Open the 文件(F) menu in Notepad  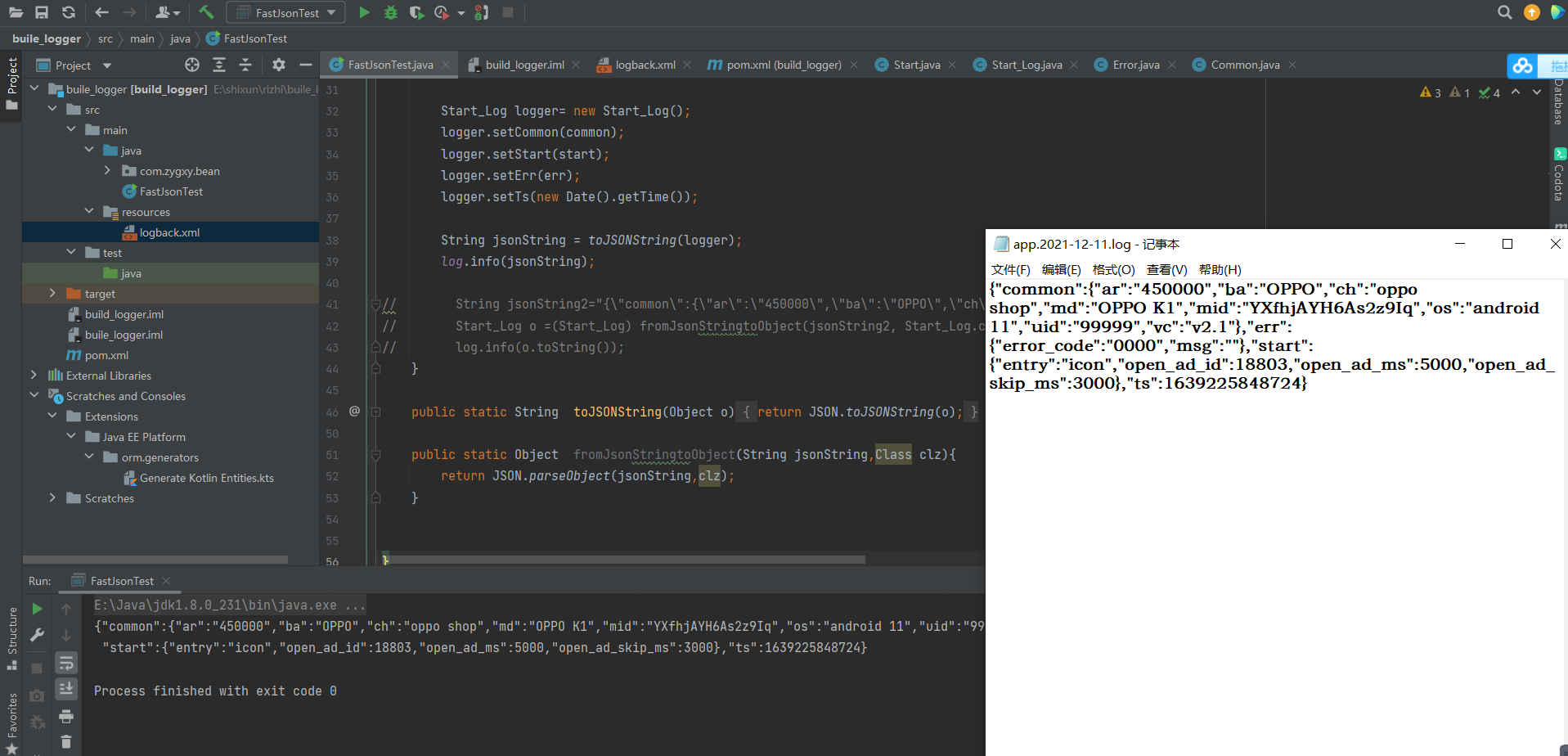pos(1011,270)
